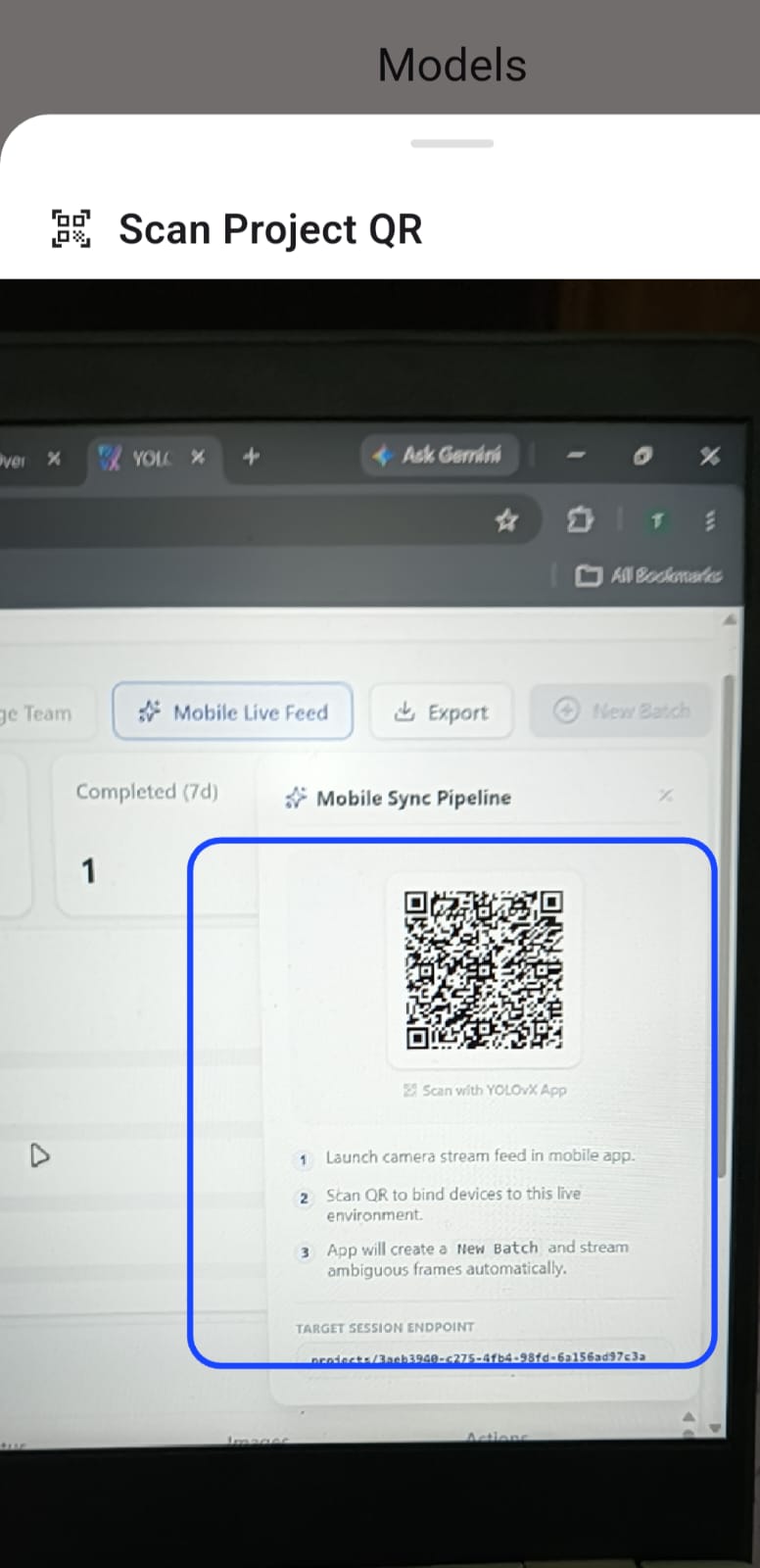Click the Ask Gemini button
The image size is (760, 1568).
pos(439,455)
